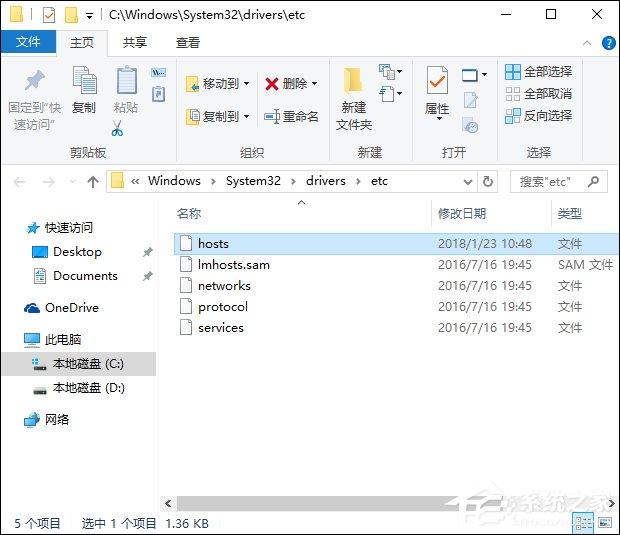The width and height of the screenshot is (620, 535).
Task: Open the Delete options dropdown arrow
Action: click(x=314, y=83)
